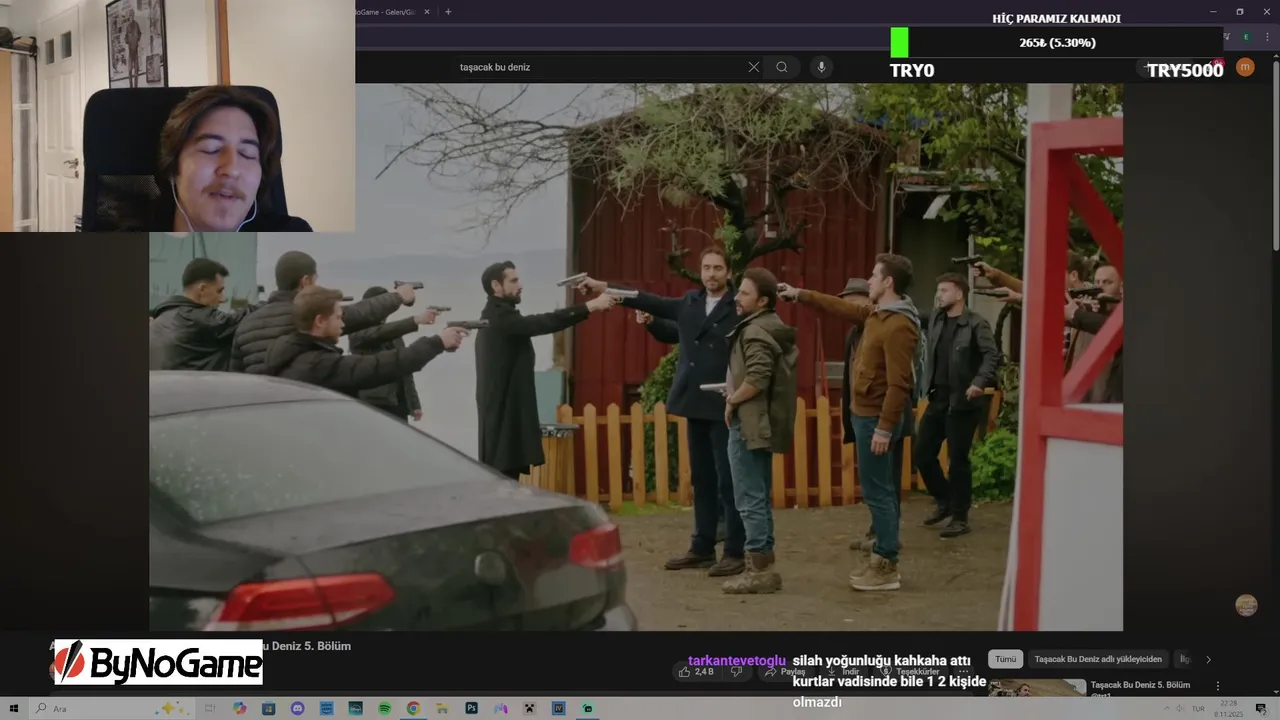Click the round channel overlay icon on video
The width and height of the screenshot is (1280, 720).
(x=1246, y=605)
